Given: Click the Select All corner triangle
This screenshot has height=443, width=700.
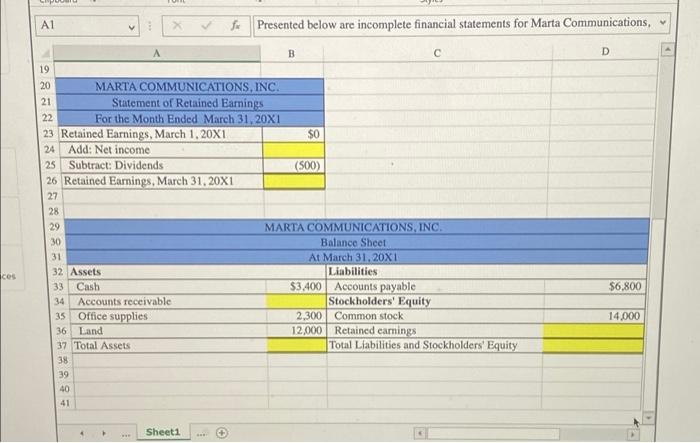Looking at the screenshot, I should coord(45,54).
